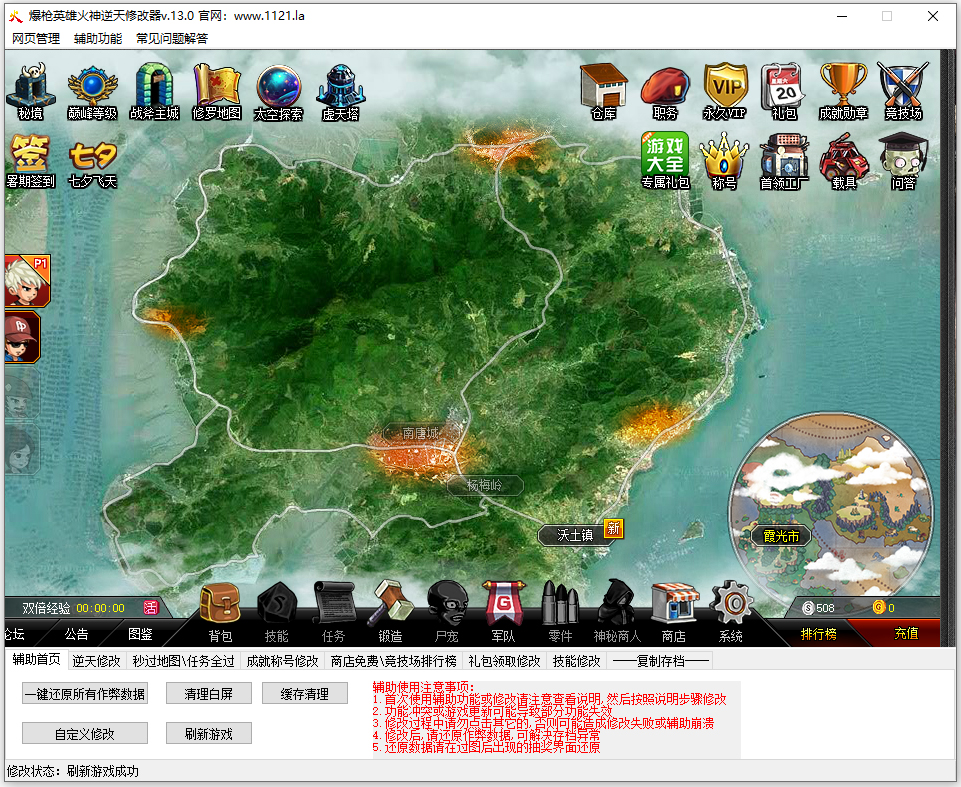The height and width of the screenshot is (787, 961).
Task: Switch to the 技能修改 tab
Action: click(x=576, y=661)
